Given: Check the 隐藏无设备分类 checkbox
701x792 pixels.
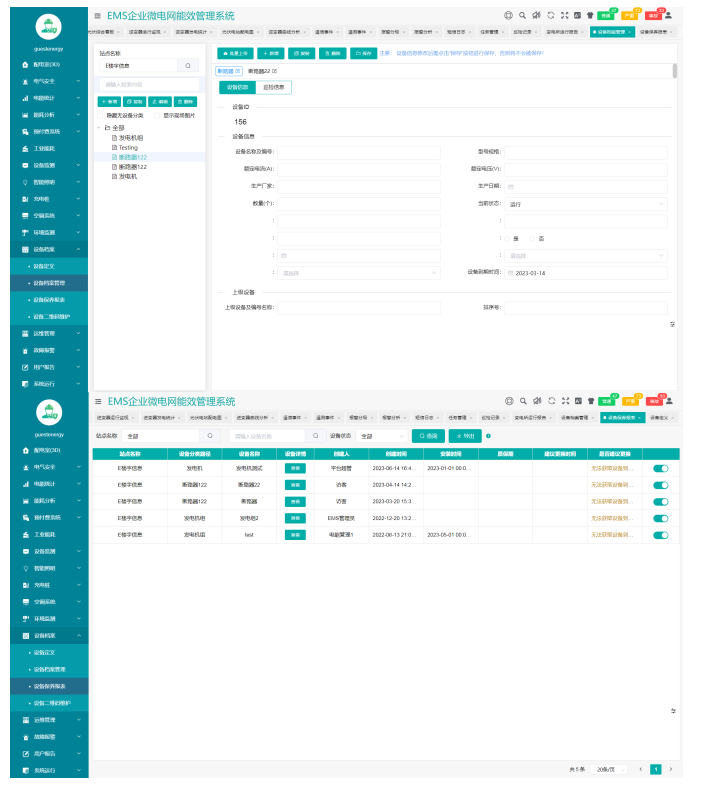Looking at the screenshot, I should click(x=101, y=115).
